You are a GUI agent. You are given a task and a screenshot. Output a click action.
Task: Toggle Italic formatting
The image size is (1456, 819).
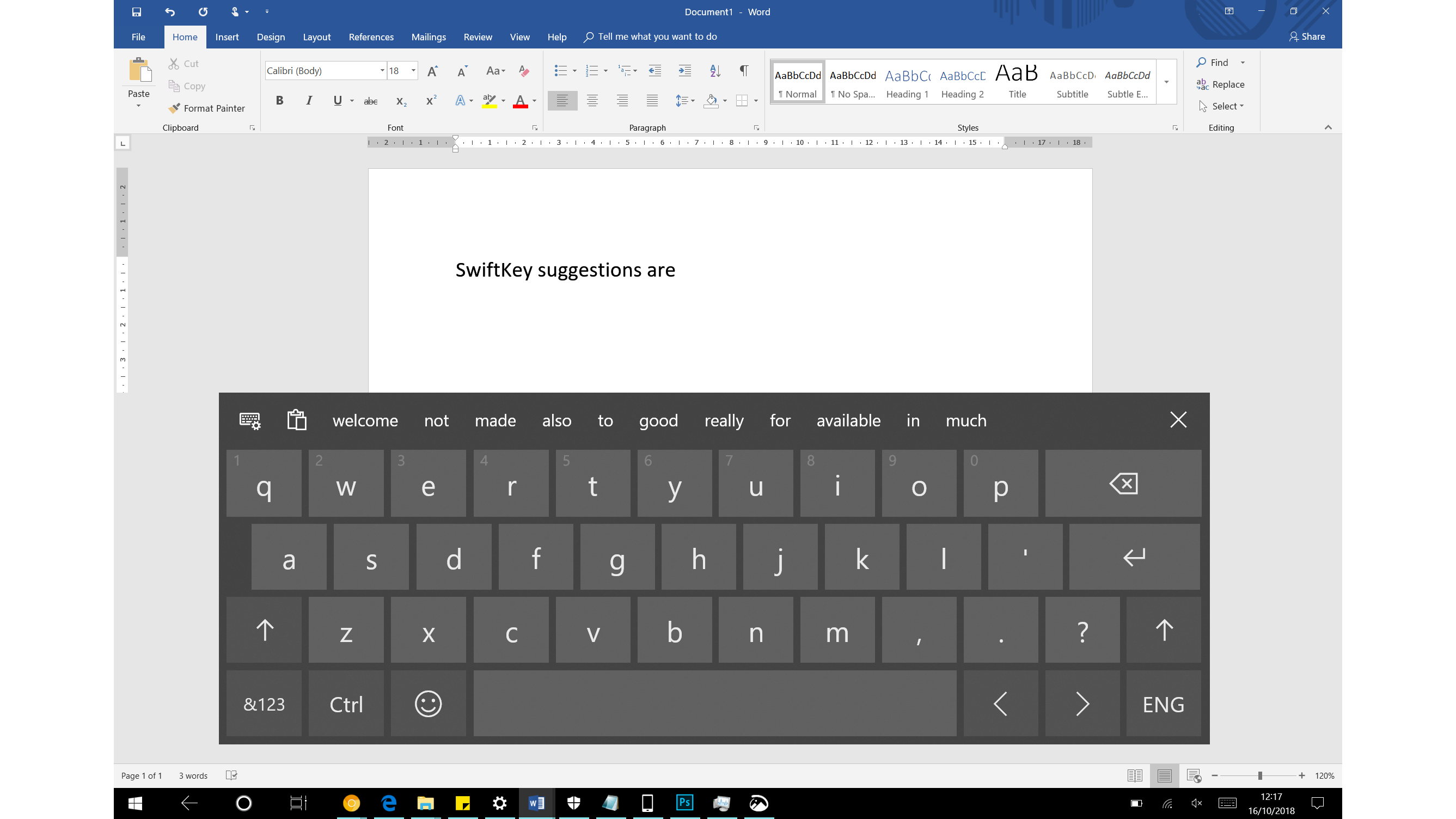[x=309, y=101]
